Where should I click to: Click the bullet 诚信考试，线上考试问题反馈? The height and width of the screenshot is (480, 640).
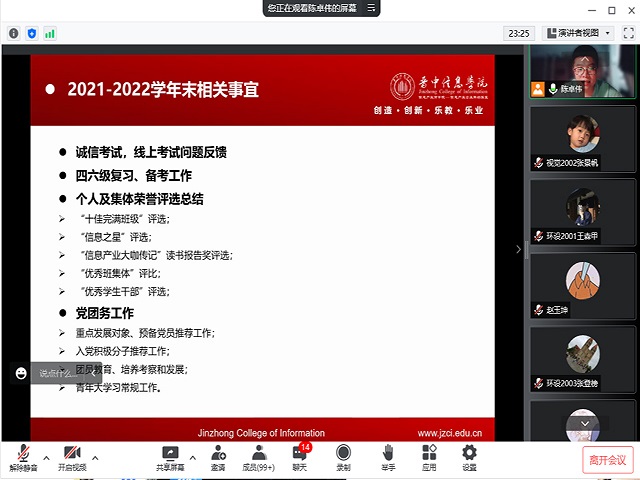pyautogui.click(x=151, y=152)
